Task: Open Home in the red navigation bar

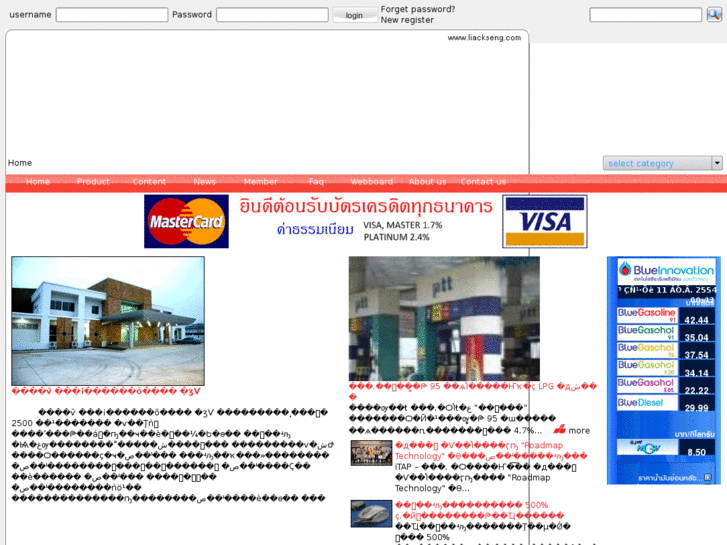Action: tap(38, 182)
